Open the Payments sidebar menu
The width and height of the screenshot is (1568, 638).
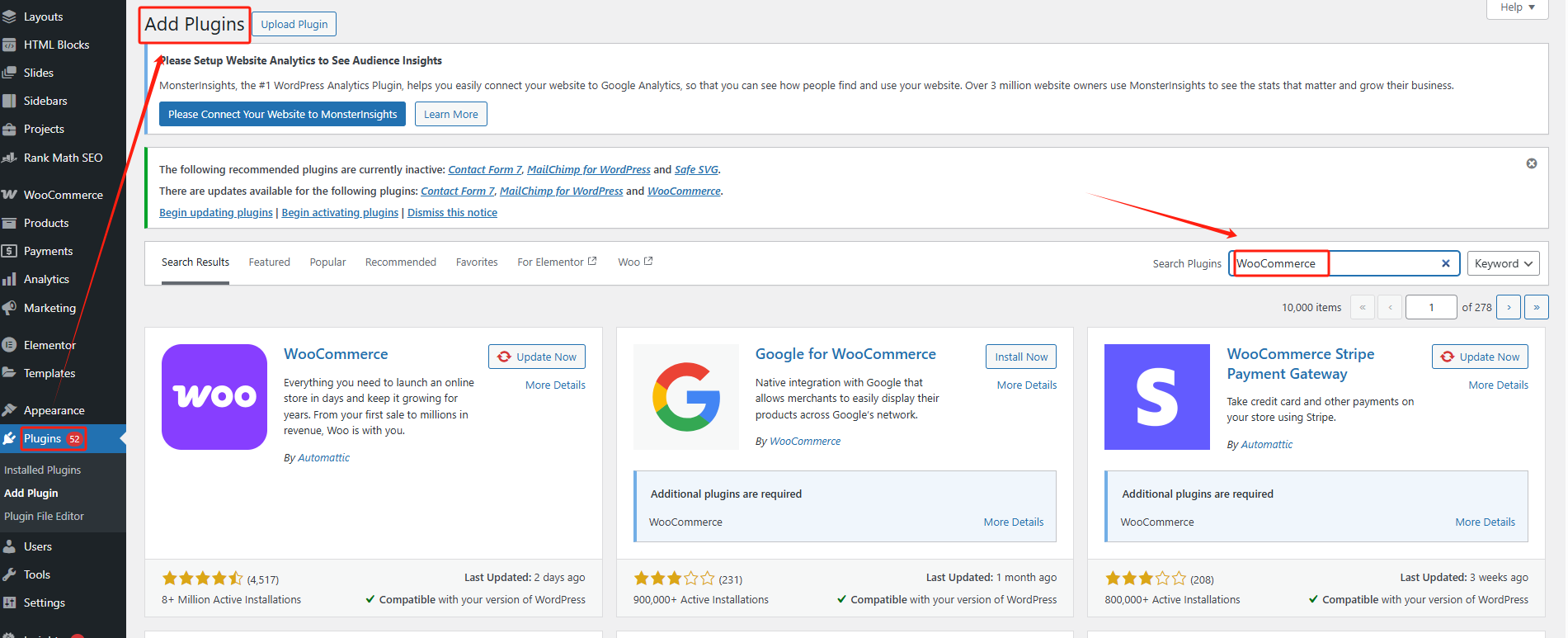click(x=48, y=251)
